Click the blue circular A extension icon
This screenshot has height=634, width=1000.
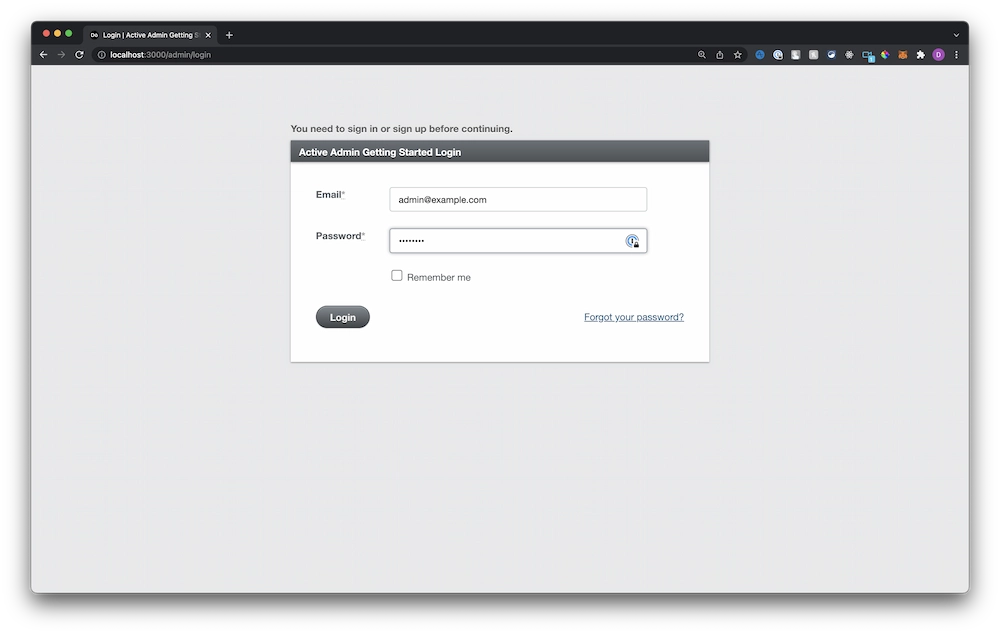[x=759, y=55]
